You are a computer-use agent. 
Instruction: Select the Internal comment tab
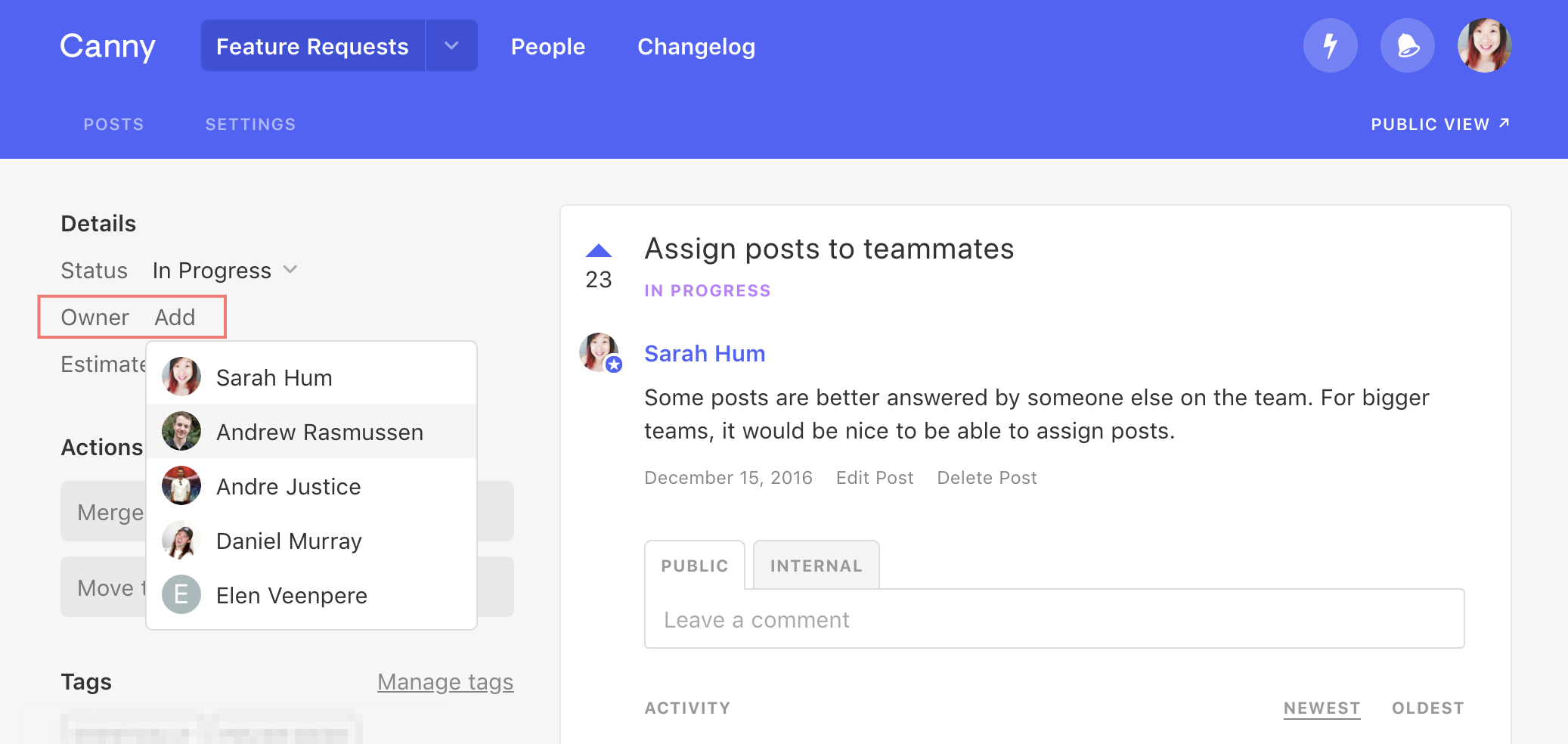click(817, 565)
